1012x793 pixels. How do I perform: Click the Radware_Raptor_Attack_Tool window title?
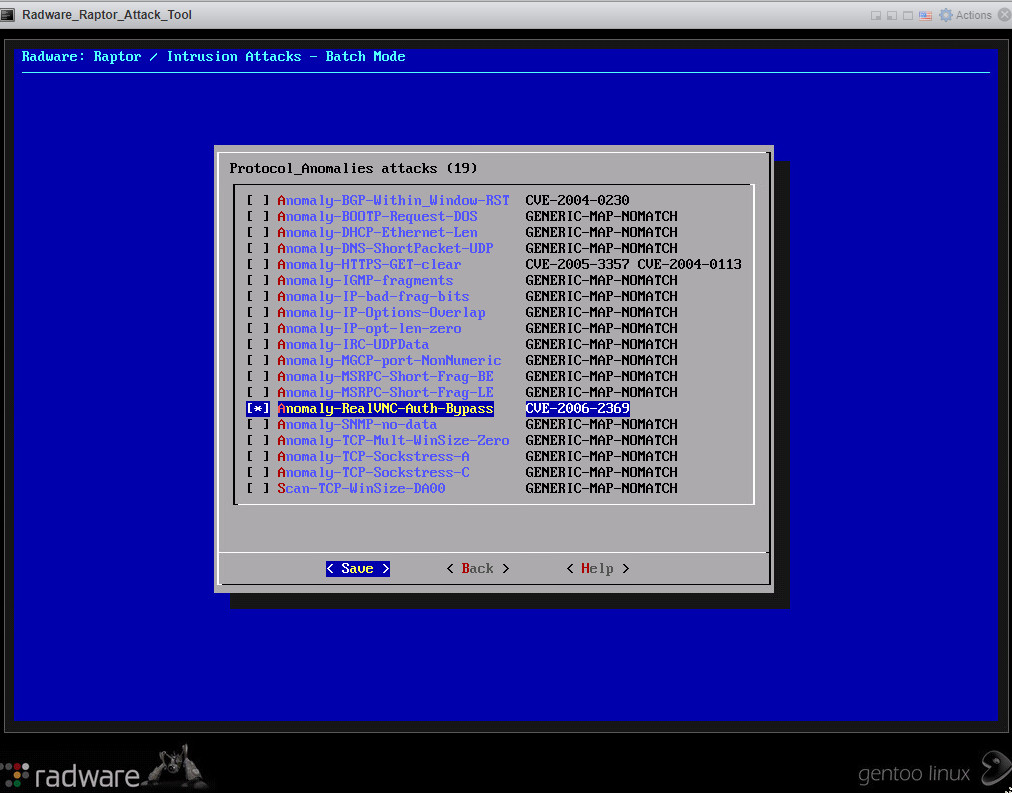(x=106, y=15)
